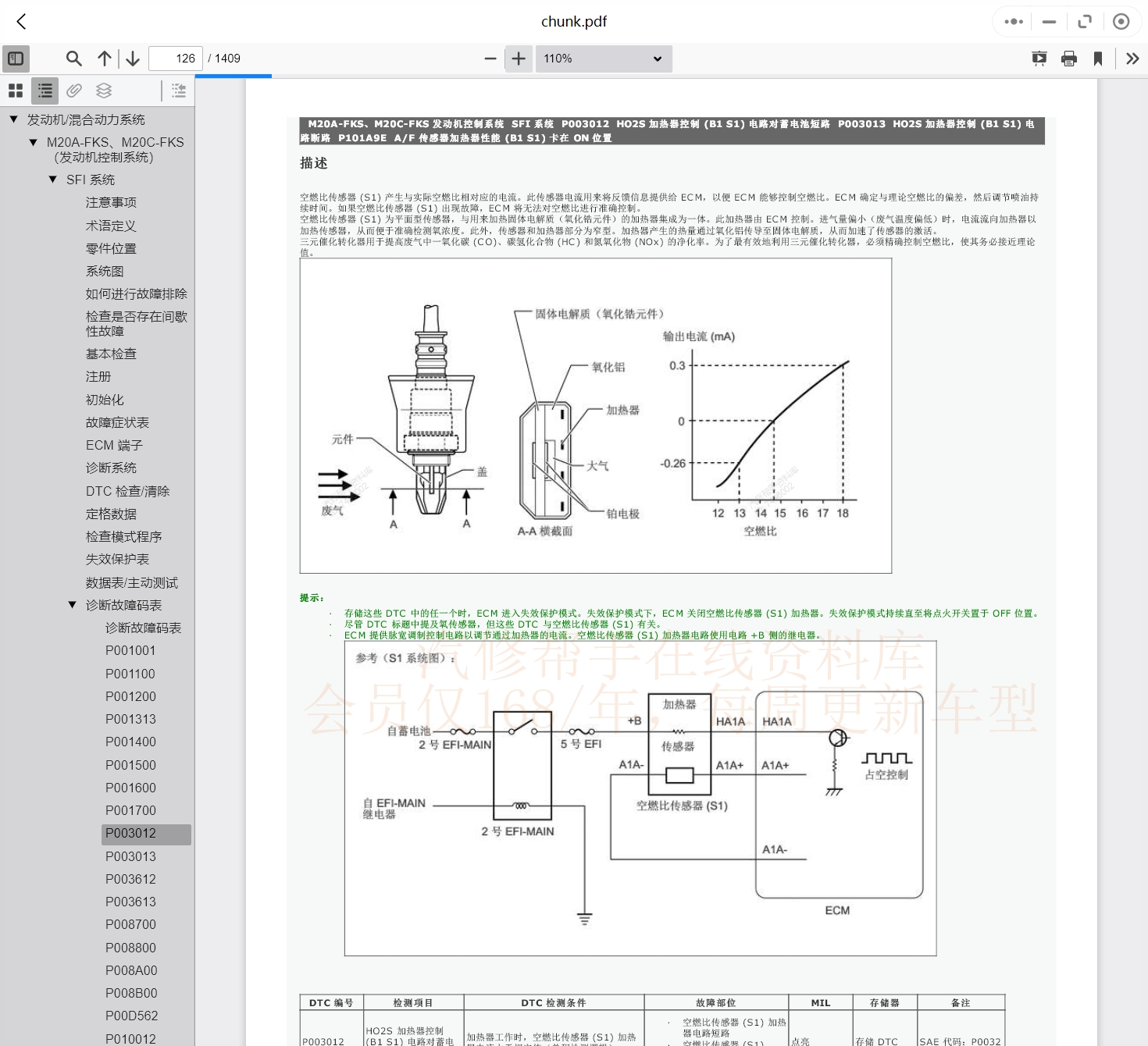
Task: Switch to the document outline view
Action: pyautogui.click(x=45, y=91)
